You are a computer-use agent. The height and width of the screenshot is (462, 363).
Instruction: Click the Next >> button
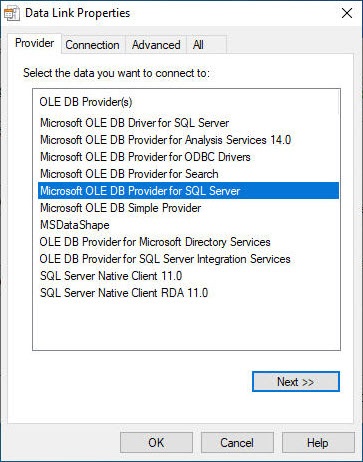[296, 381]
